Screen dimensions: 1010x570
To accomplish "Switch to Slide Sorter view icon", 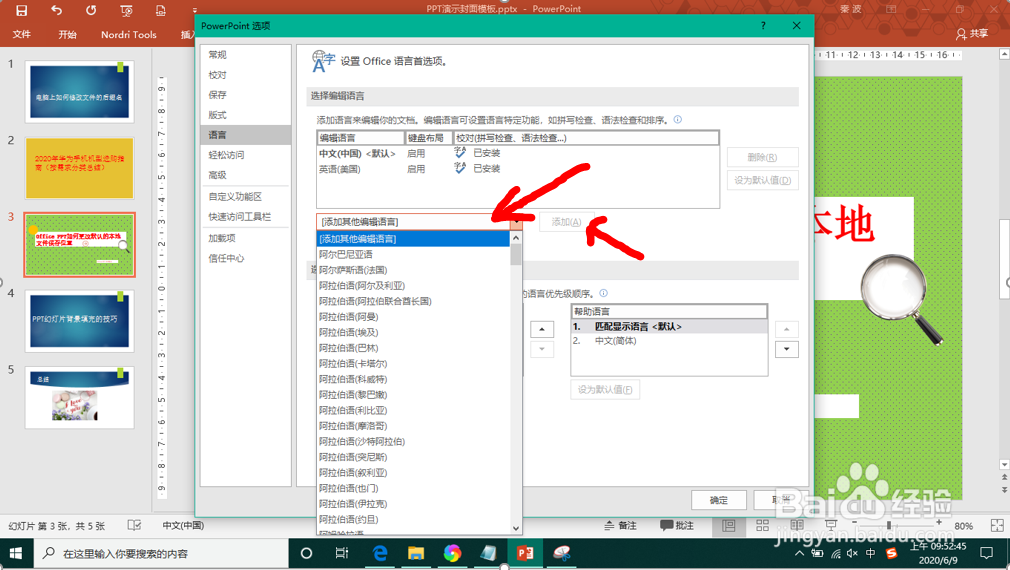I will click(x=763, y=526).
